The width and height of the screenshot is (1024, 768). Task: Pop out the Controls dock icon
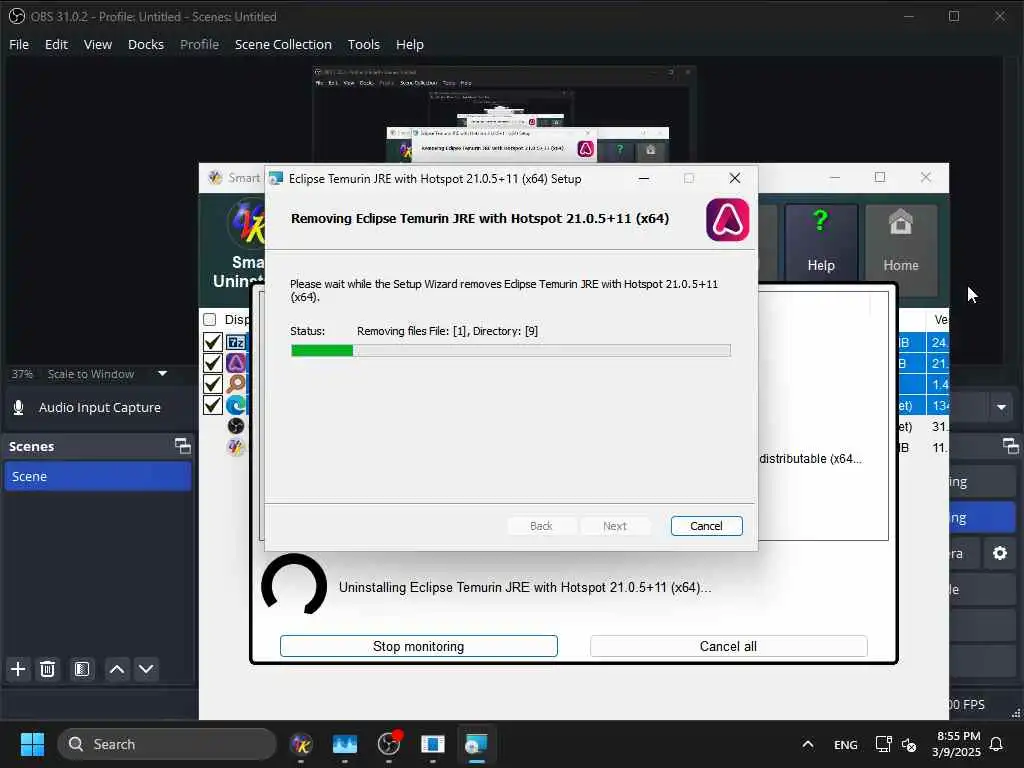point(1010,446)
